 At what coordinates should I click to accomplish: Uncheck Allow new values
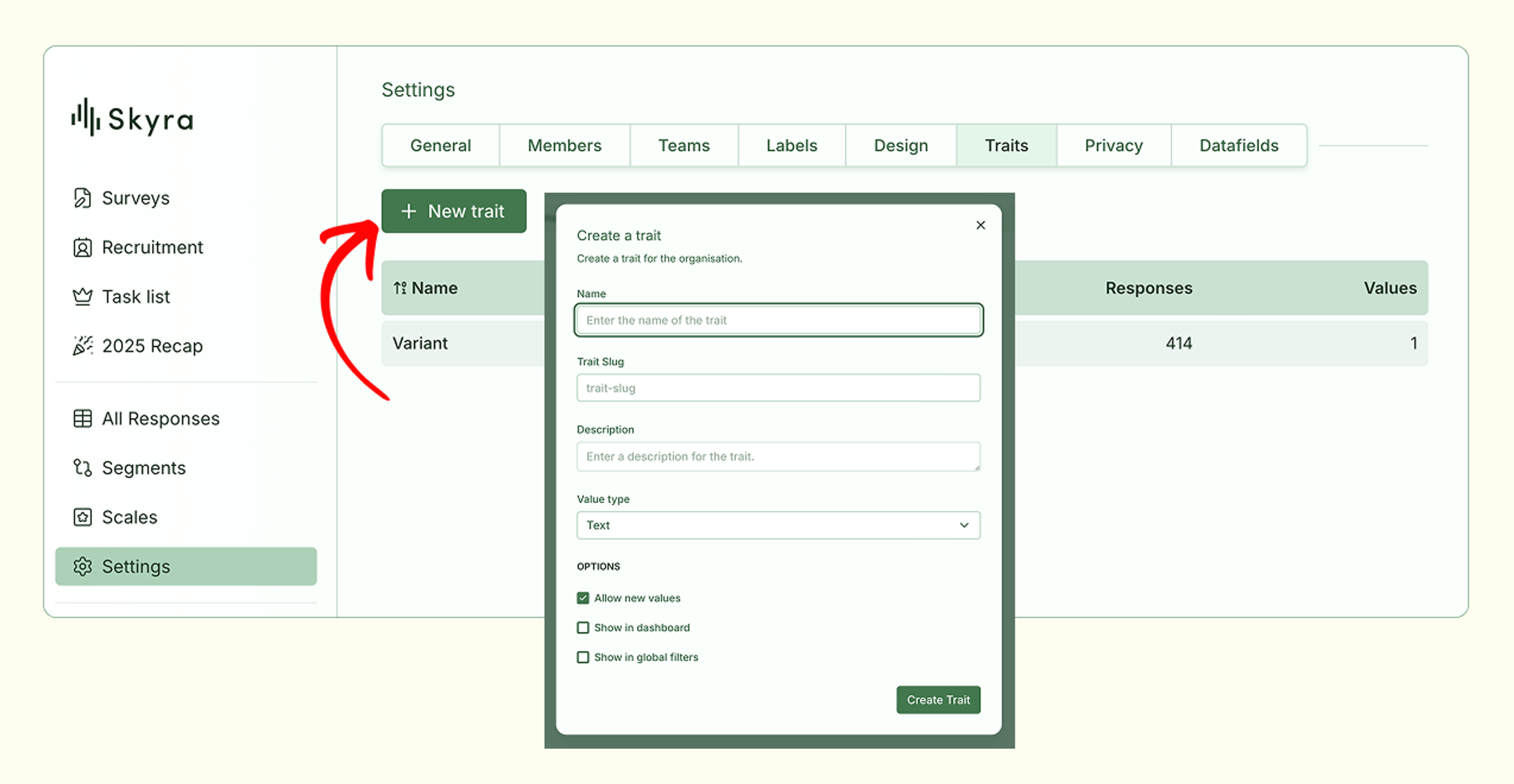point(582,598)
